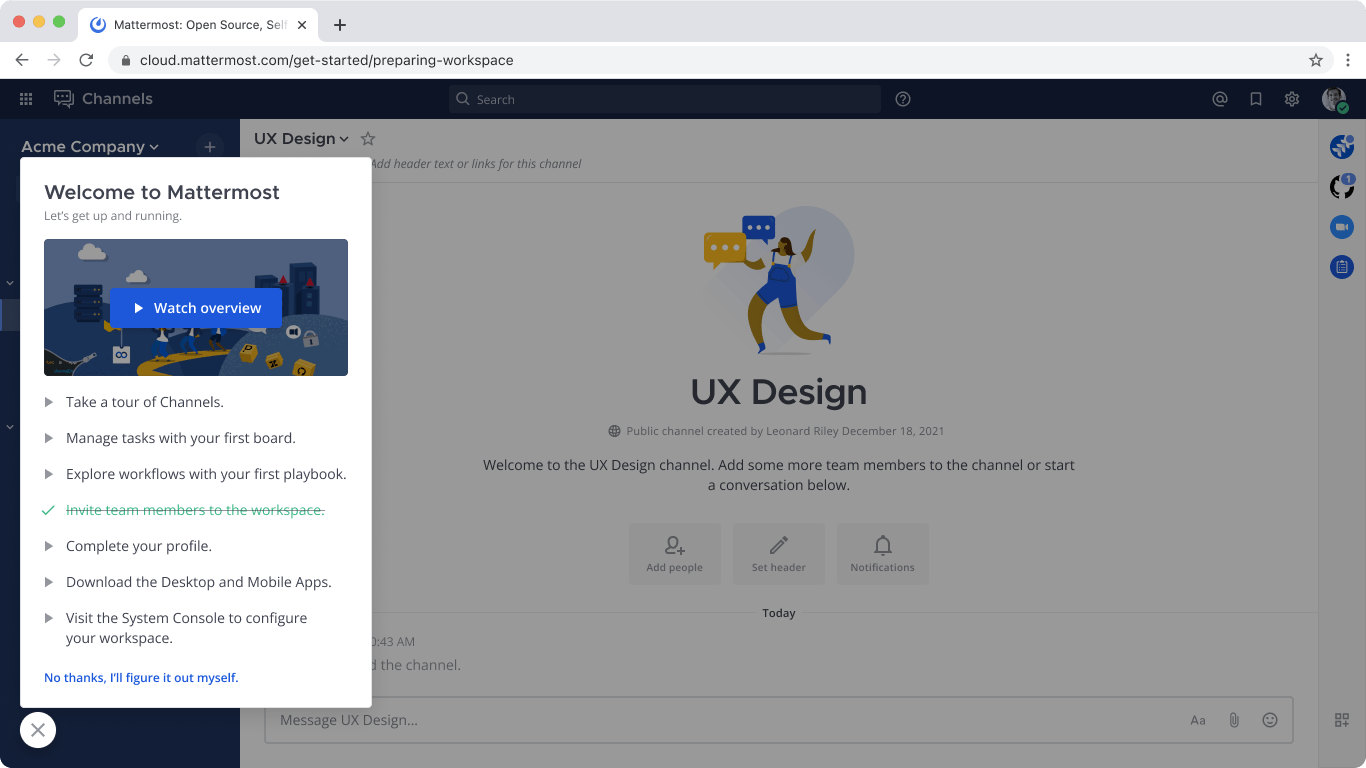
Task: Open the clipboard playbook icon in sidebar
Action: coord(1342,267)
